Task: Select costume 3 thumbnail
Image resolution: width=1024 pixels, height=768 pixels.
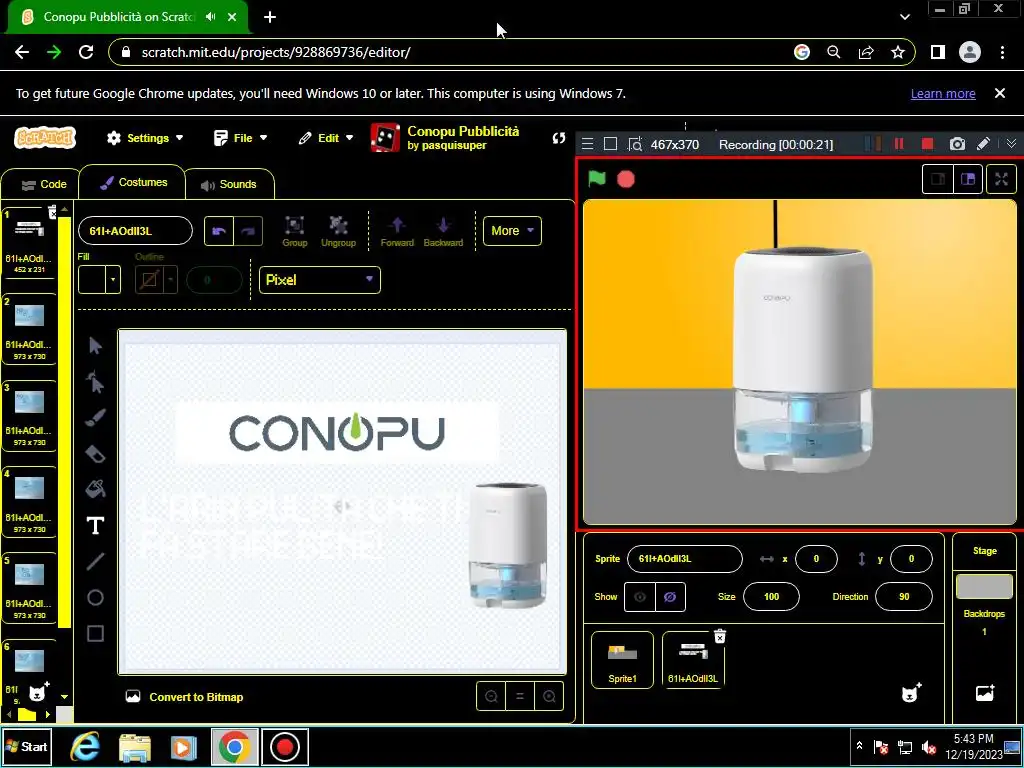Action: click(x=29, y=415)
